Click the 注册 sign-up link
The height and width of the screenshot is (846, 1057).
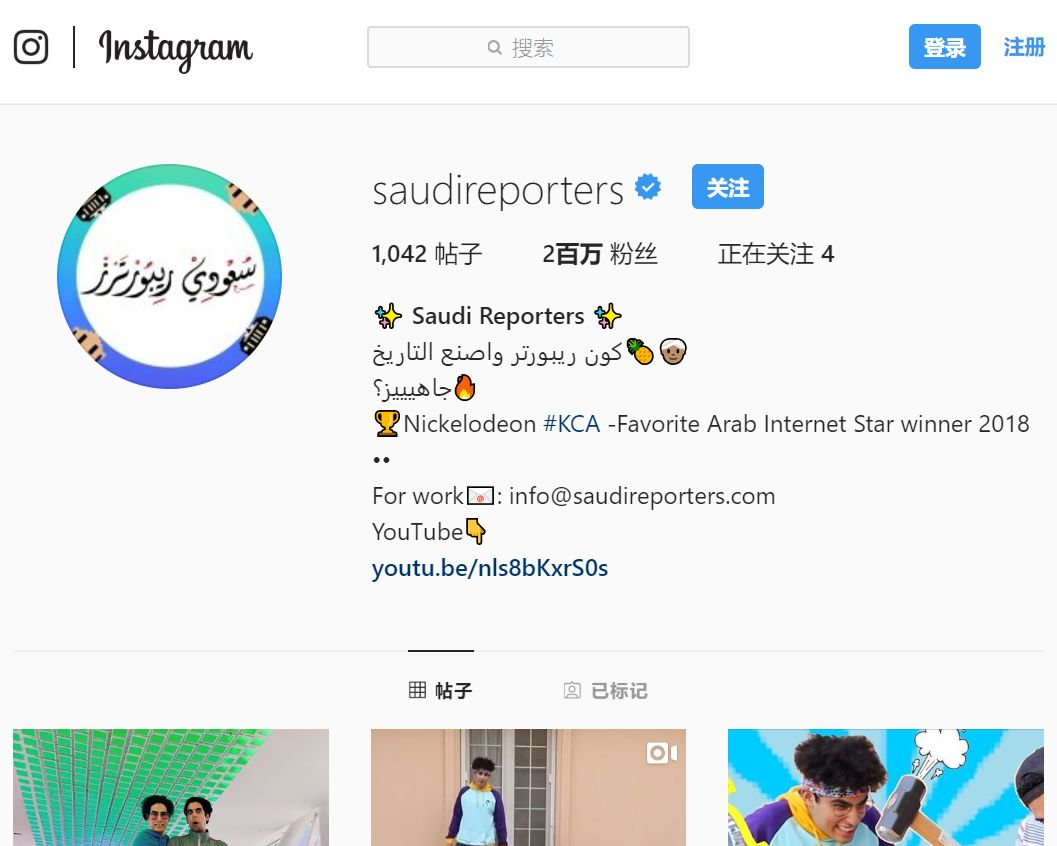pyautogui.click(x=1024, y=47)
